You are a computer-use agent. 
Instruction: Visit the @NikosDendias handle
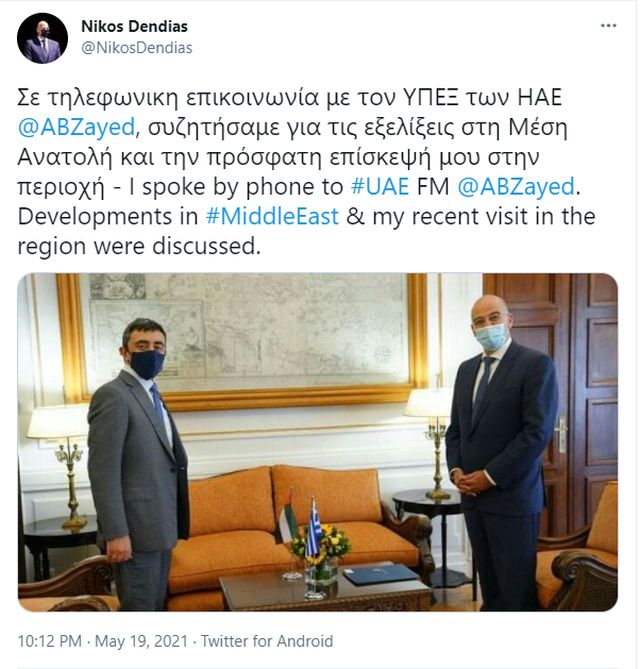coord(137,48)
